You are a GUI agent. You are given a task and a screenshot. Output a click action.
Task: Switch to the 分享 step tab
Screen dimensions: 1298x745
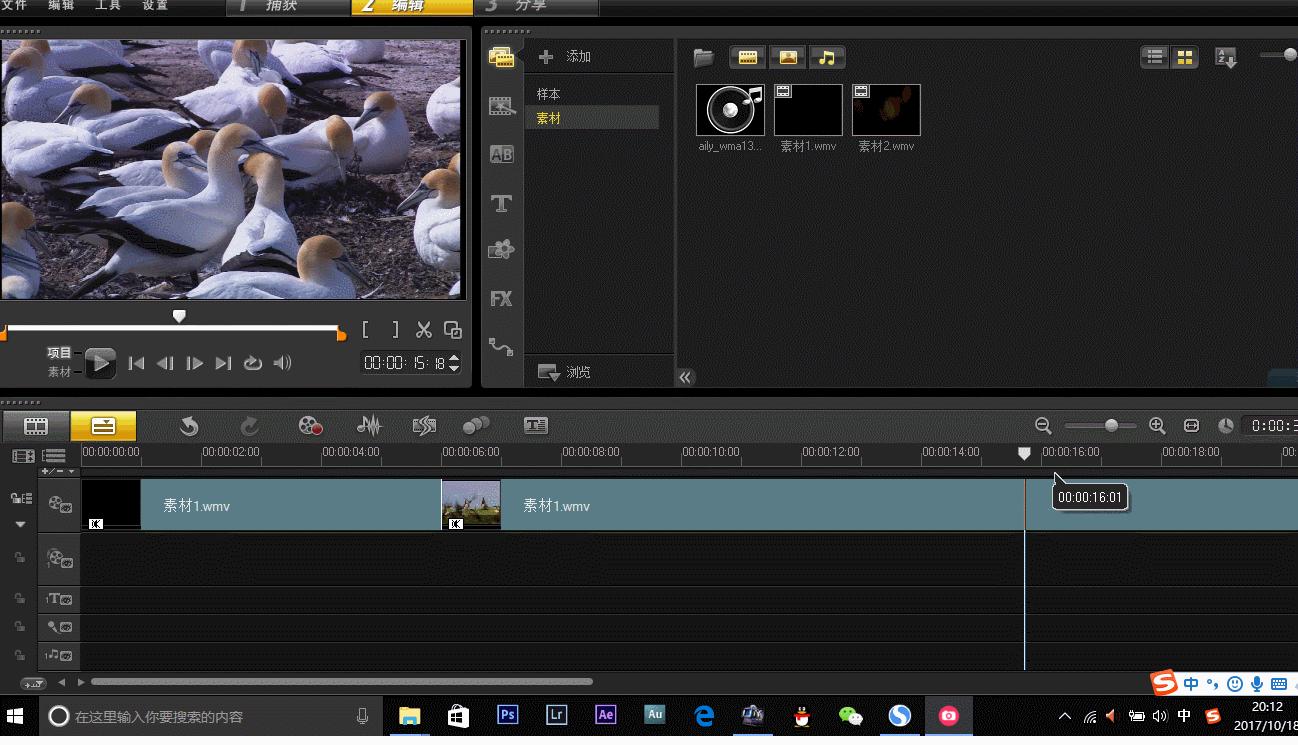click(530, 6)
